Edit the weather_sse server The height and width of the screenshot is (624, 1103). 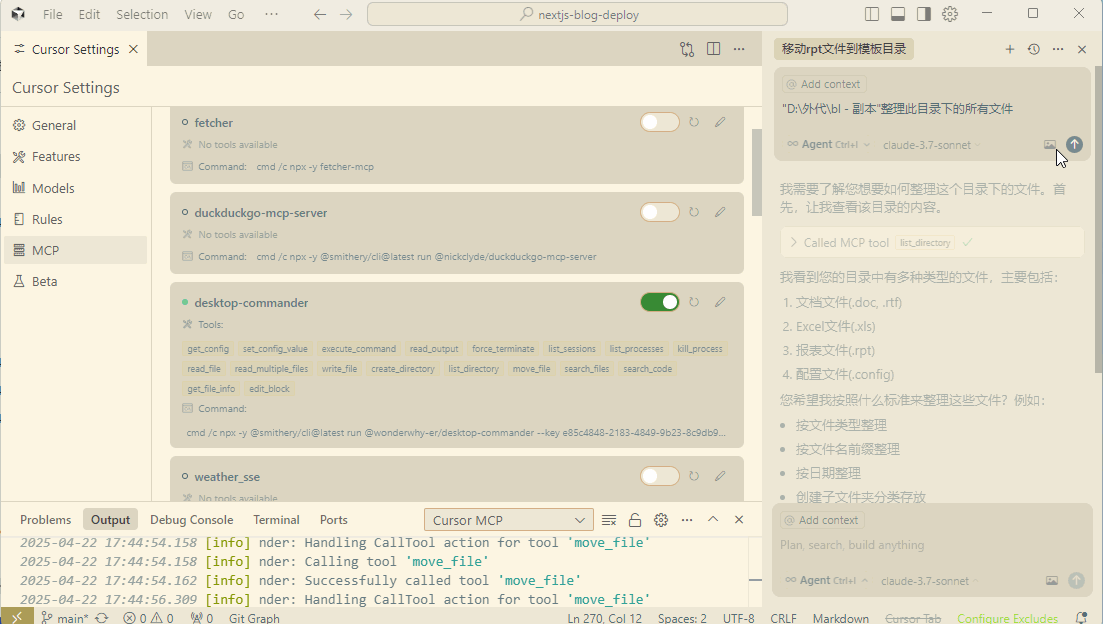[x=720, y=476]
